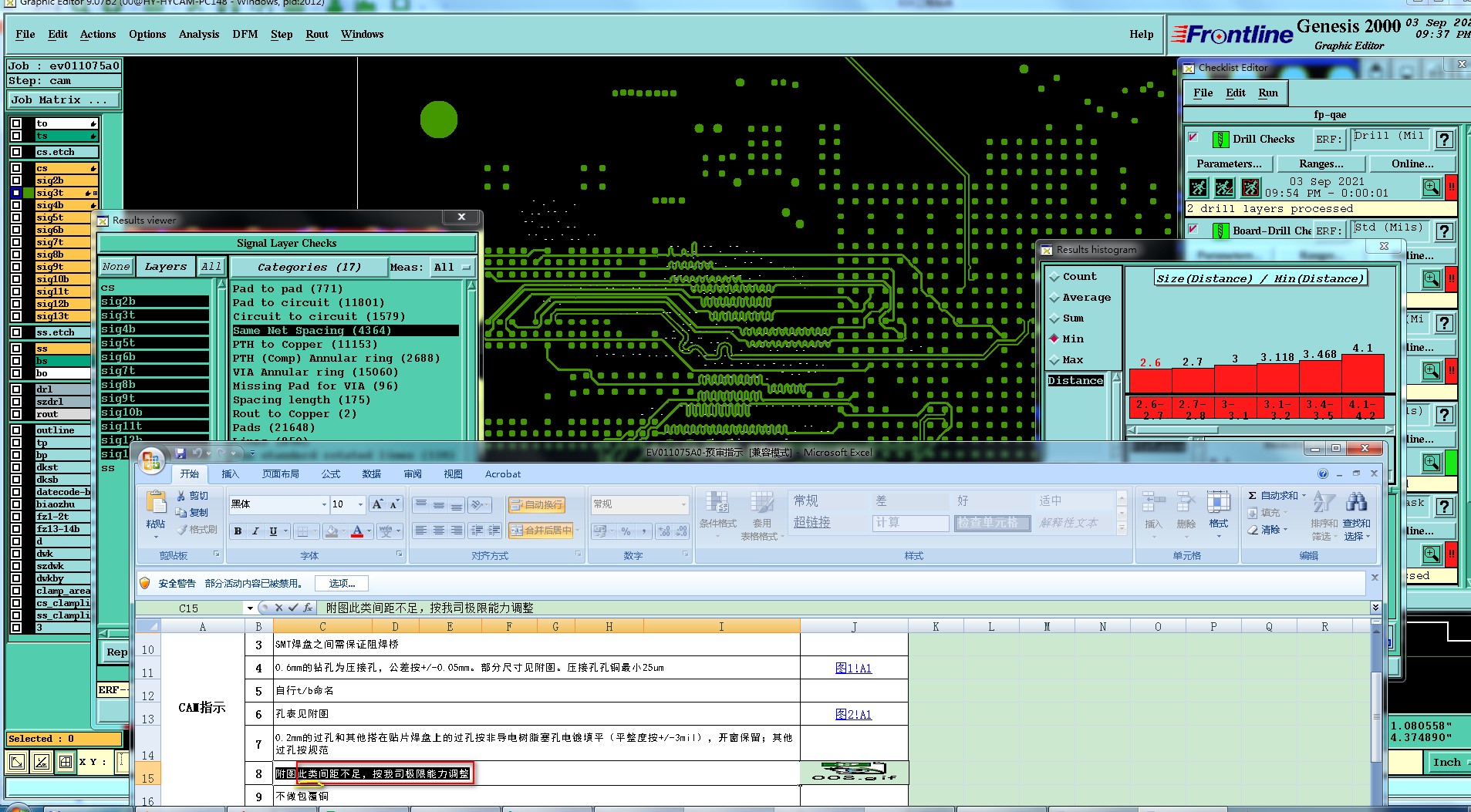Viewport: 1471px width, 812px height.
Task: Open the AutoSum dropdown arrow
Action: [1304, 496]
